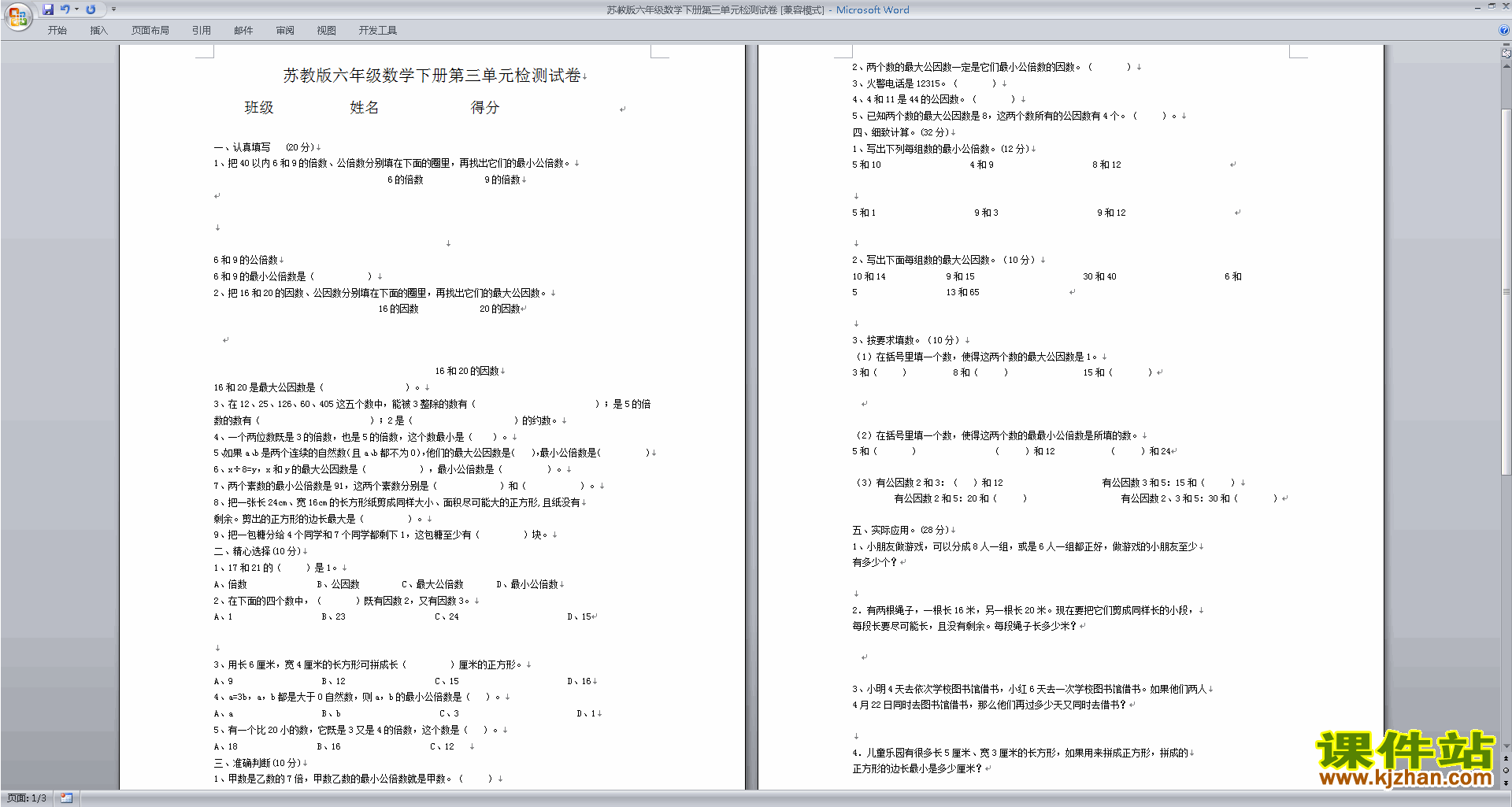Open the 开始 ribbon tab
The width and height of the screenshot is (1512, 807).
pos(57,31)
